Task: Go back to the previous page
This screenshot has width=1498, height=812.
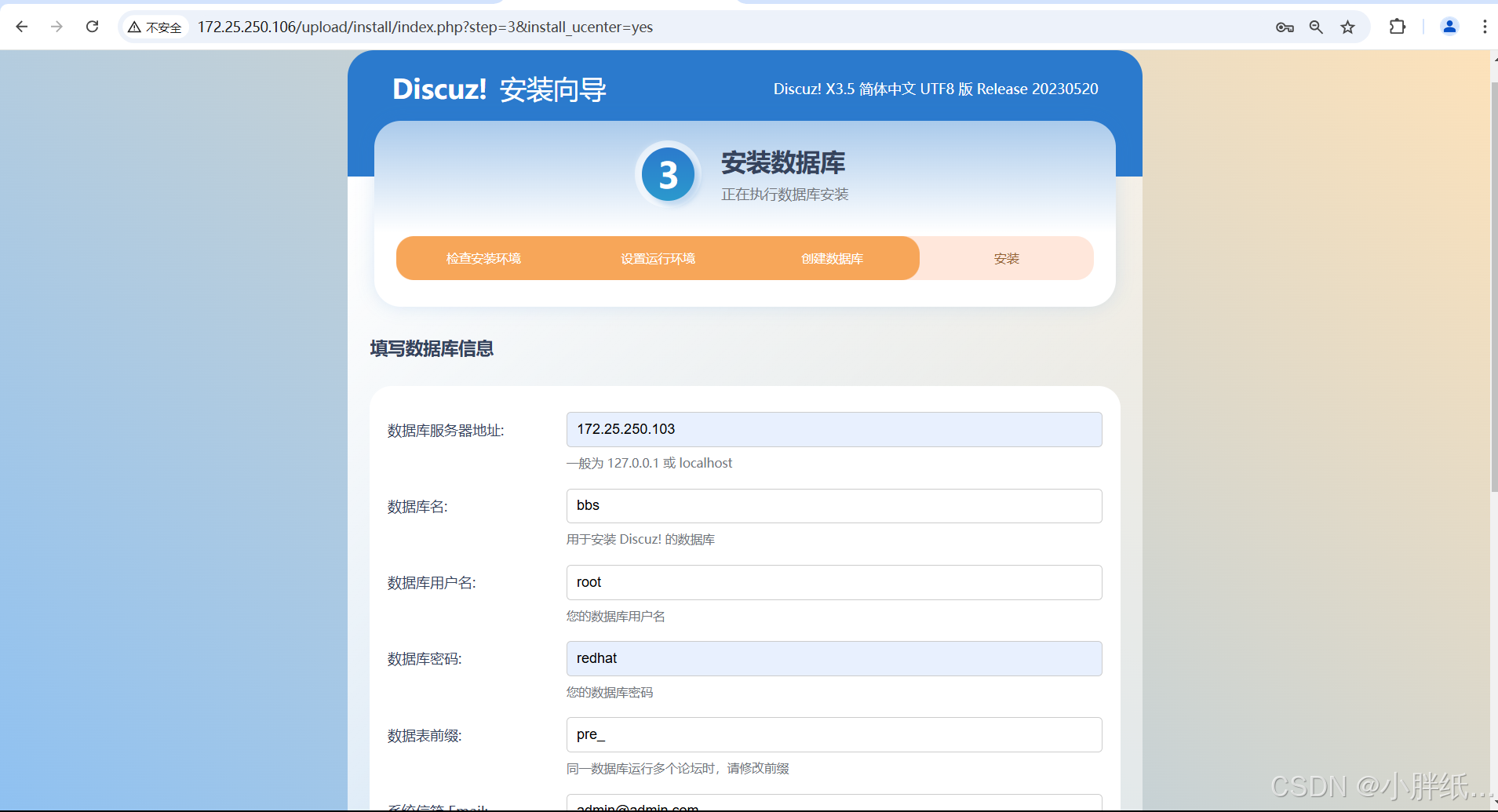Action: (22, 27)
